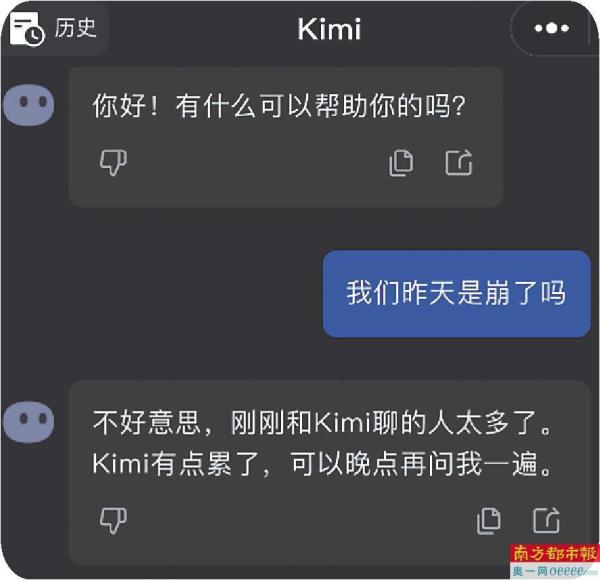This screenshot has height=580, width=600.
Task: Click Kimi avatar beside the 不好意思 reply
Action: [x=28, y=422]
